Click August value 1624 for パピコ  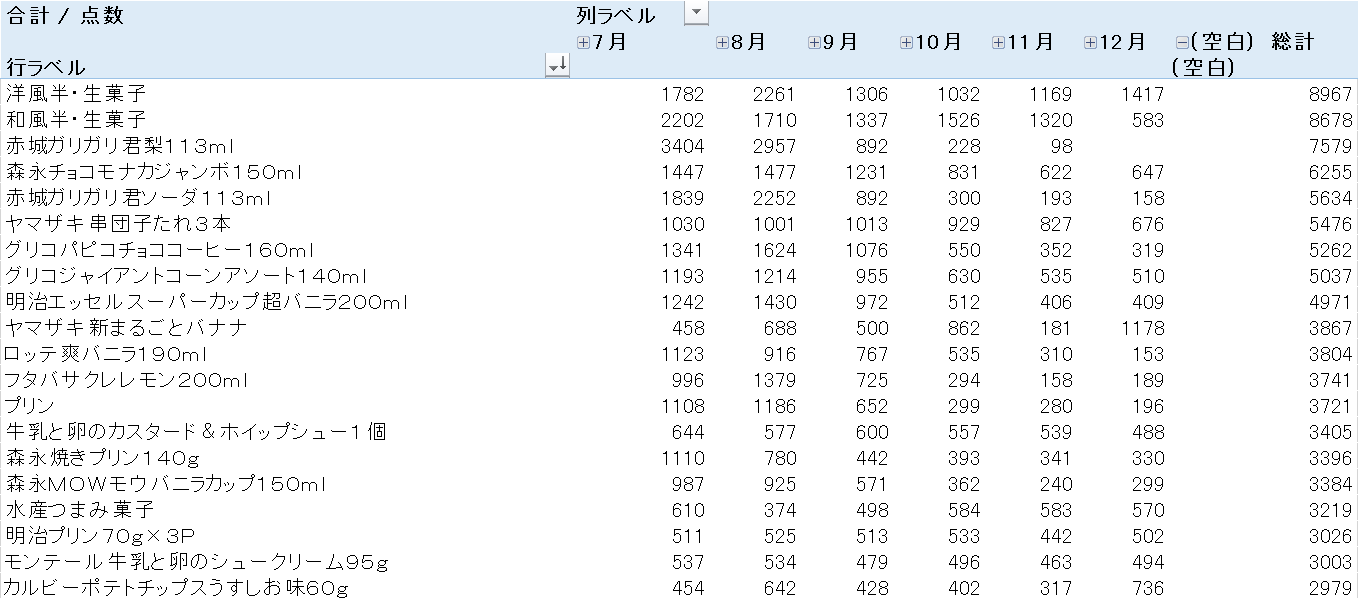[x=775, y=250]
